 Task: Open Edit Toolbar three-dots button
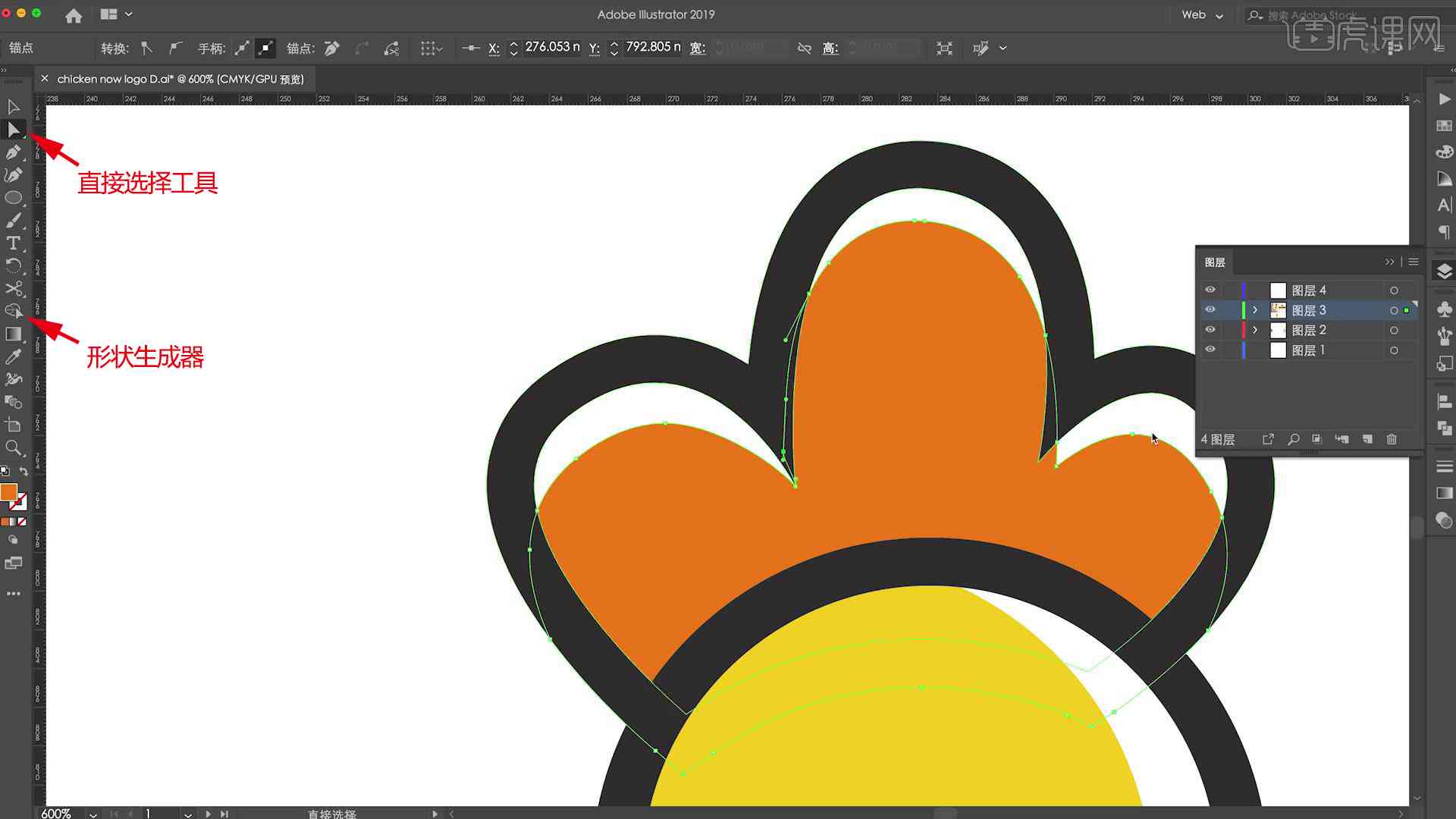click(14, 594)
